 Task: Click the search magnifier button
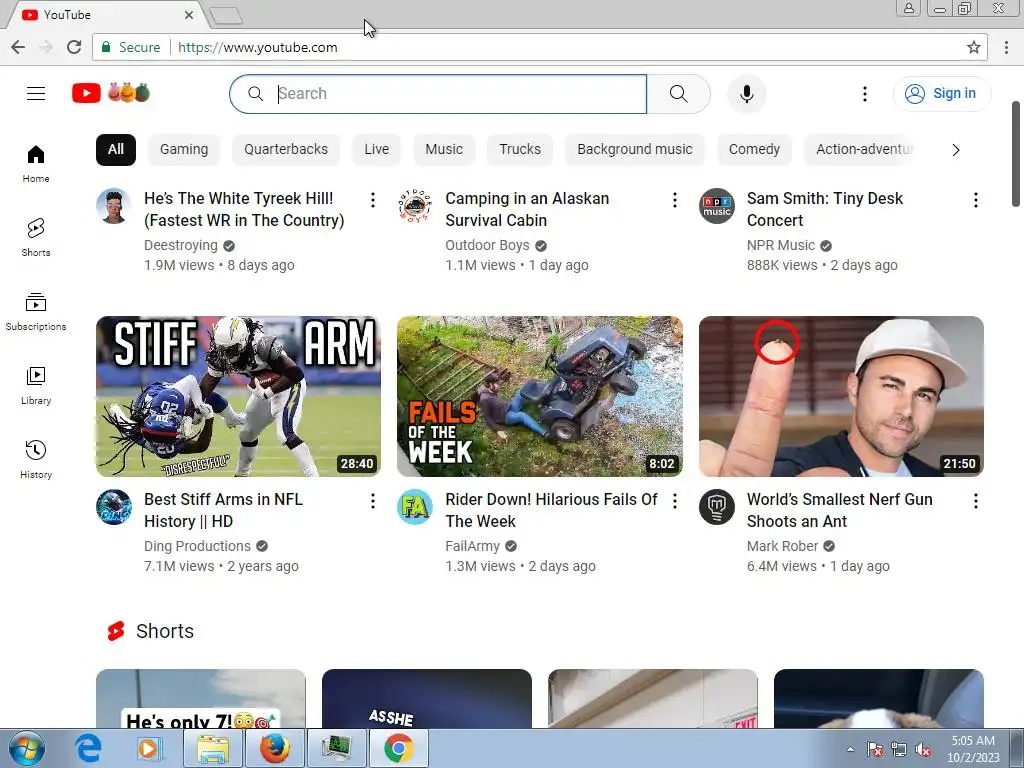click(679, 94)
